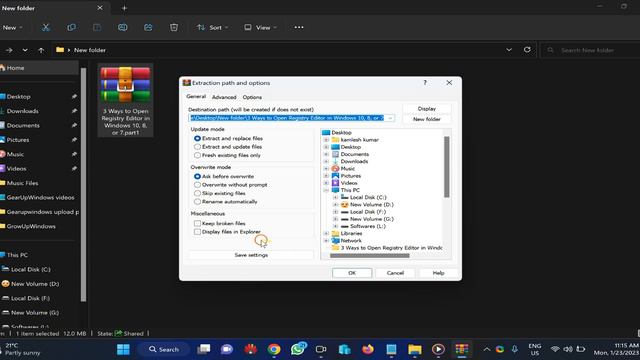Open Firefox from the taskbar
The image size is (640, 360).
[x=368, y=349]
